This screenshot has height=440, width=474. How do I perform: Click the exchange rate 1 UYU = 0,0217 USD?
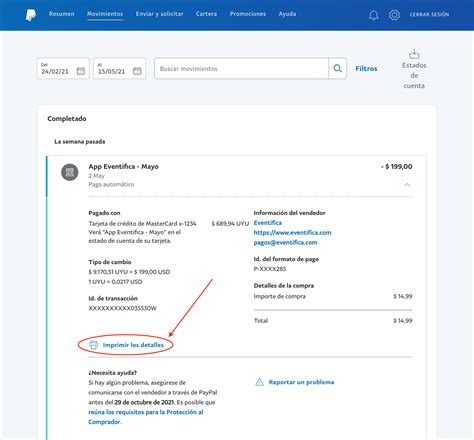pyautogui.click(x=115, y=282)
